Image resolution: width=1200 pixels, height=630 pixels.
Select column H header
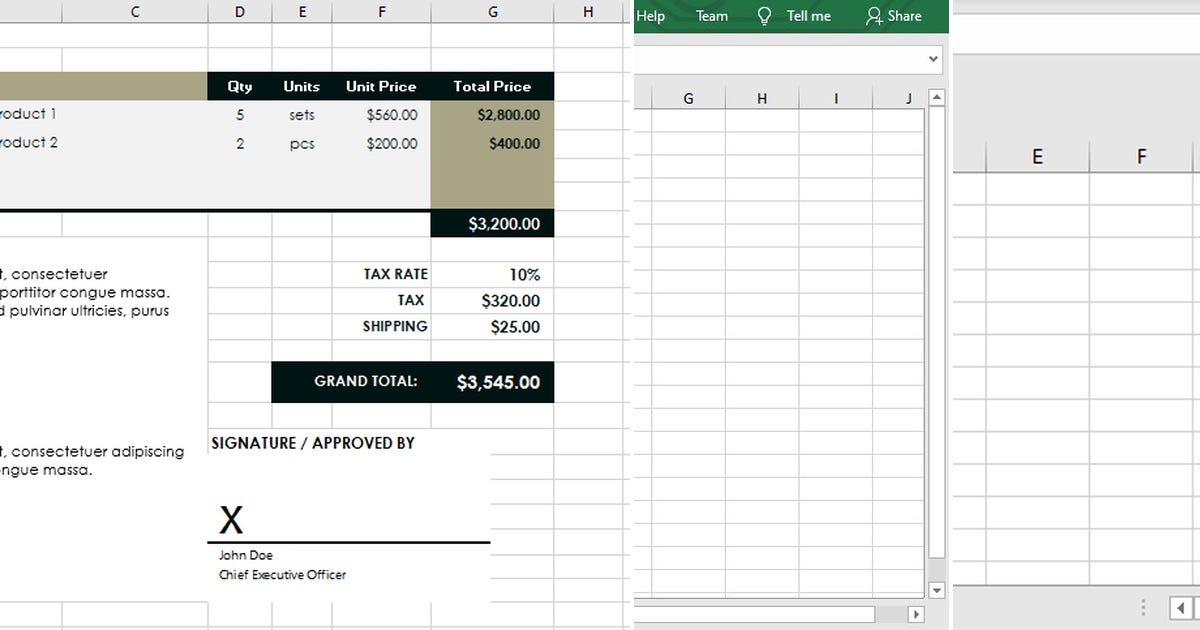588,12
